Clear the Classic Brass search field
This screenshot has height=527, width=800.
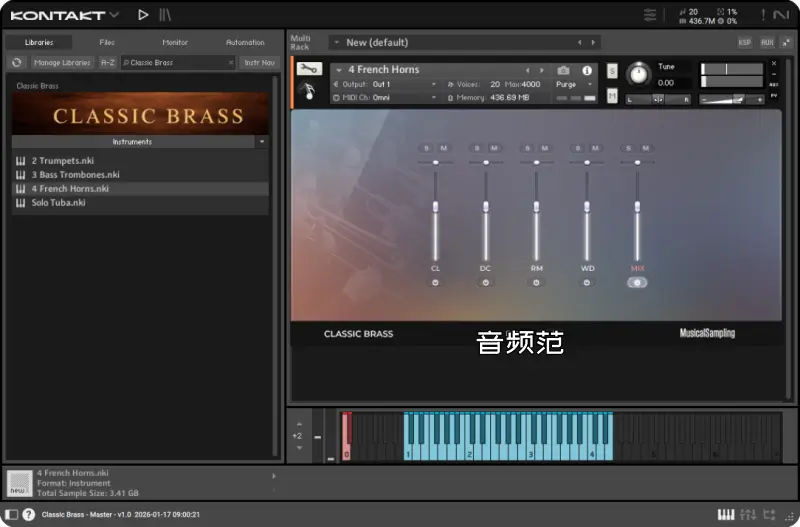[231, 62]
